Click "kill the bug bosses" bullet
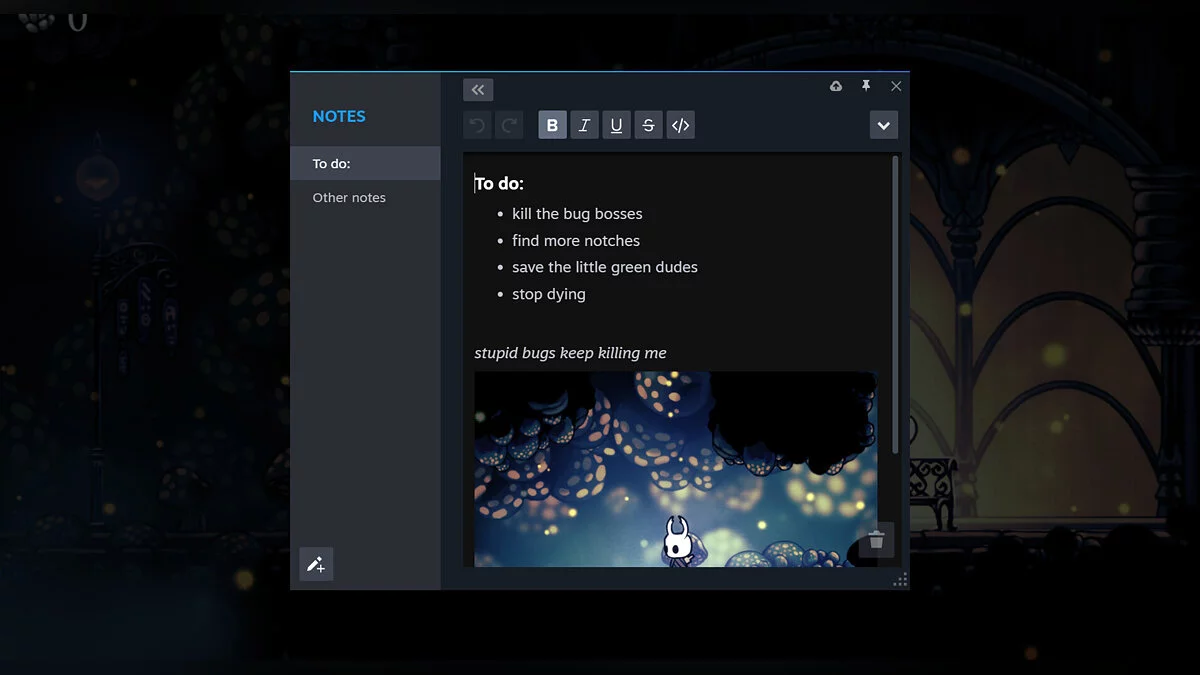This screenshot has height=675, width=1200. click(577, 214)
